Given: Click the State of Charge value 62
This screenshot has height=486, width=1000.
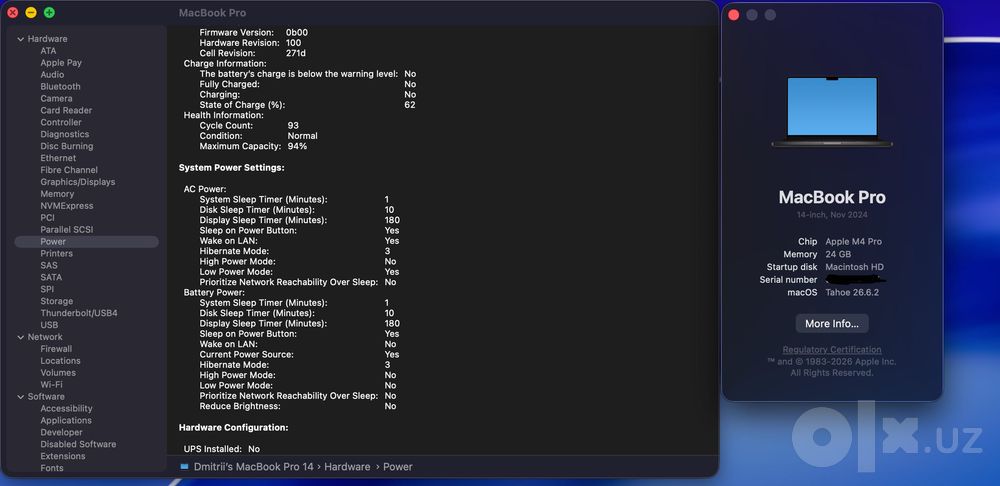Looking at the screenshot, I should [410, 105].
